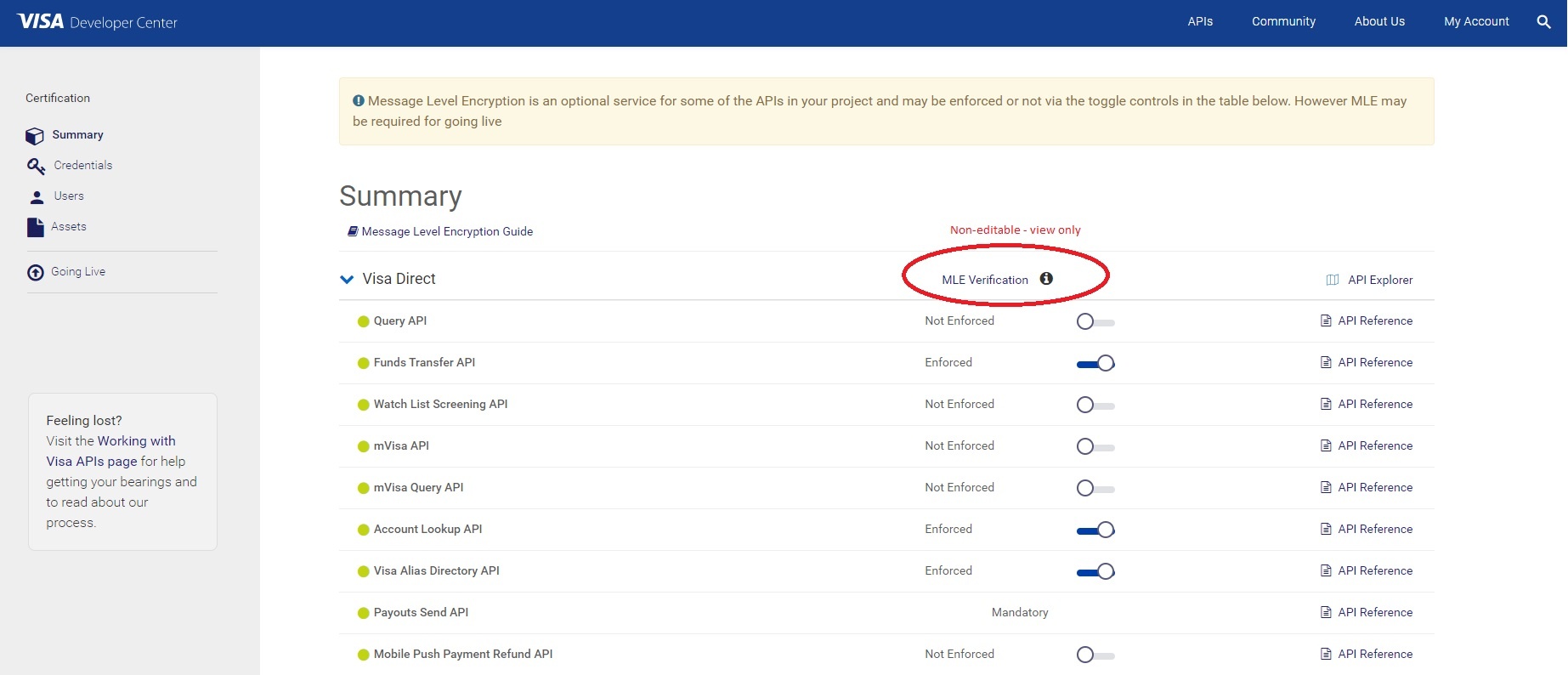Open the My Account menu

coord(1476,22)
